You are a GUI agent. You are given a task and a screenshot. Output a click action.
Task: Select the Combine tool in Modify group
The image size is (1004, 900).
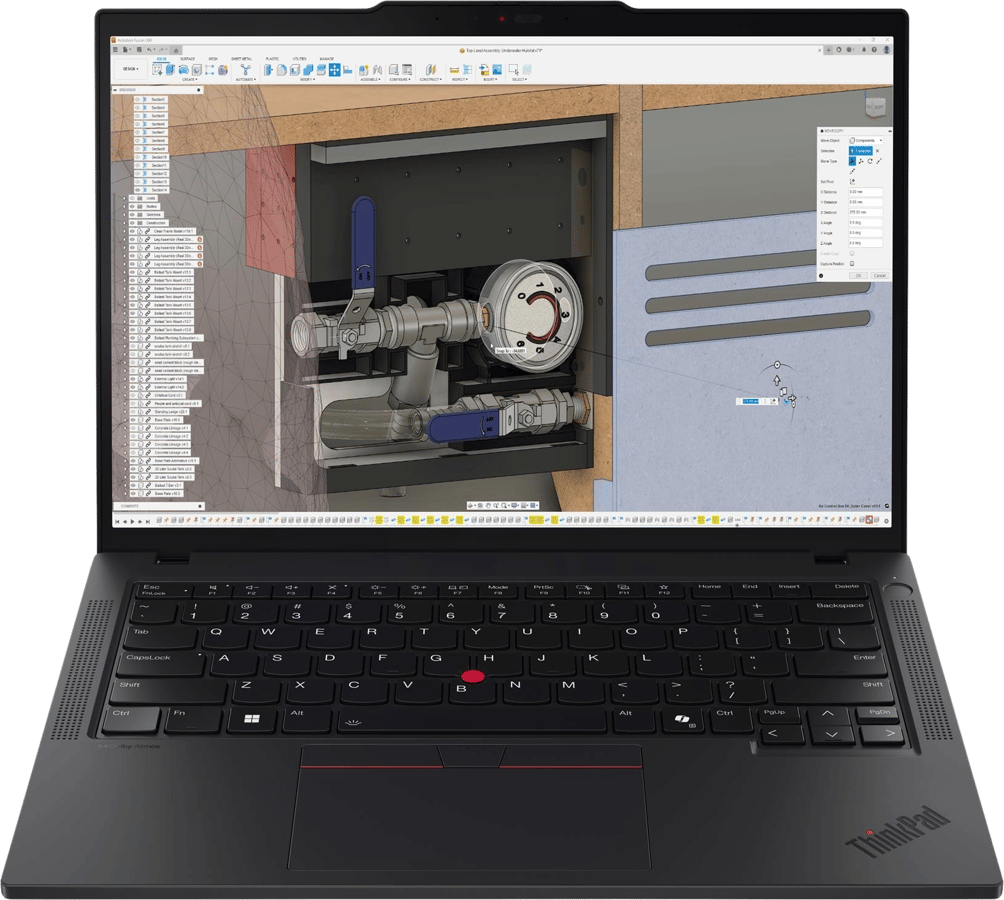[308, 69]
